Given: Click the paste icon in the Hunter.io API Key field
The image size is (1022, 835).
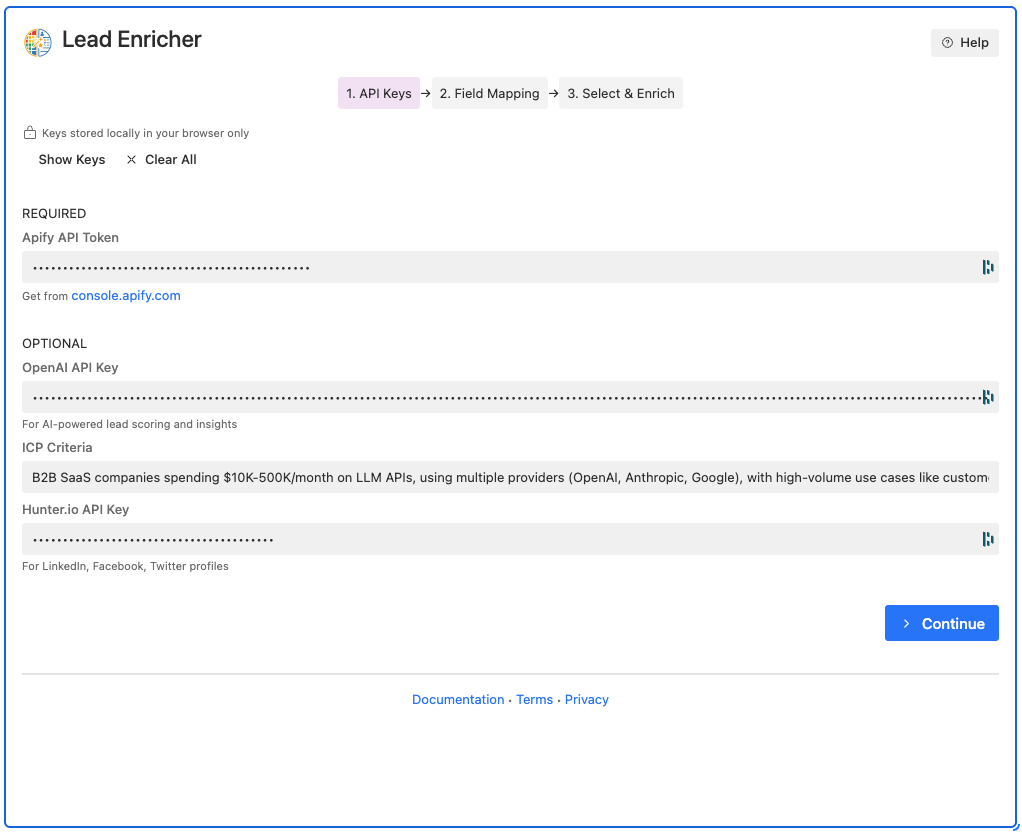Looking at the screenshot, I should (x=987, y=539).
